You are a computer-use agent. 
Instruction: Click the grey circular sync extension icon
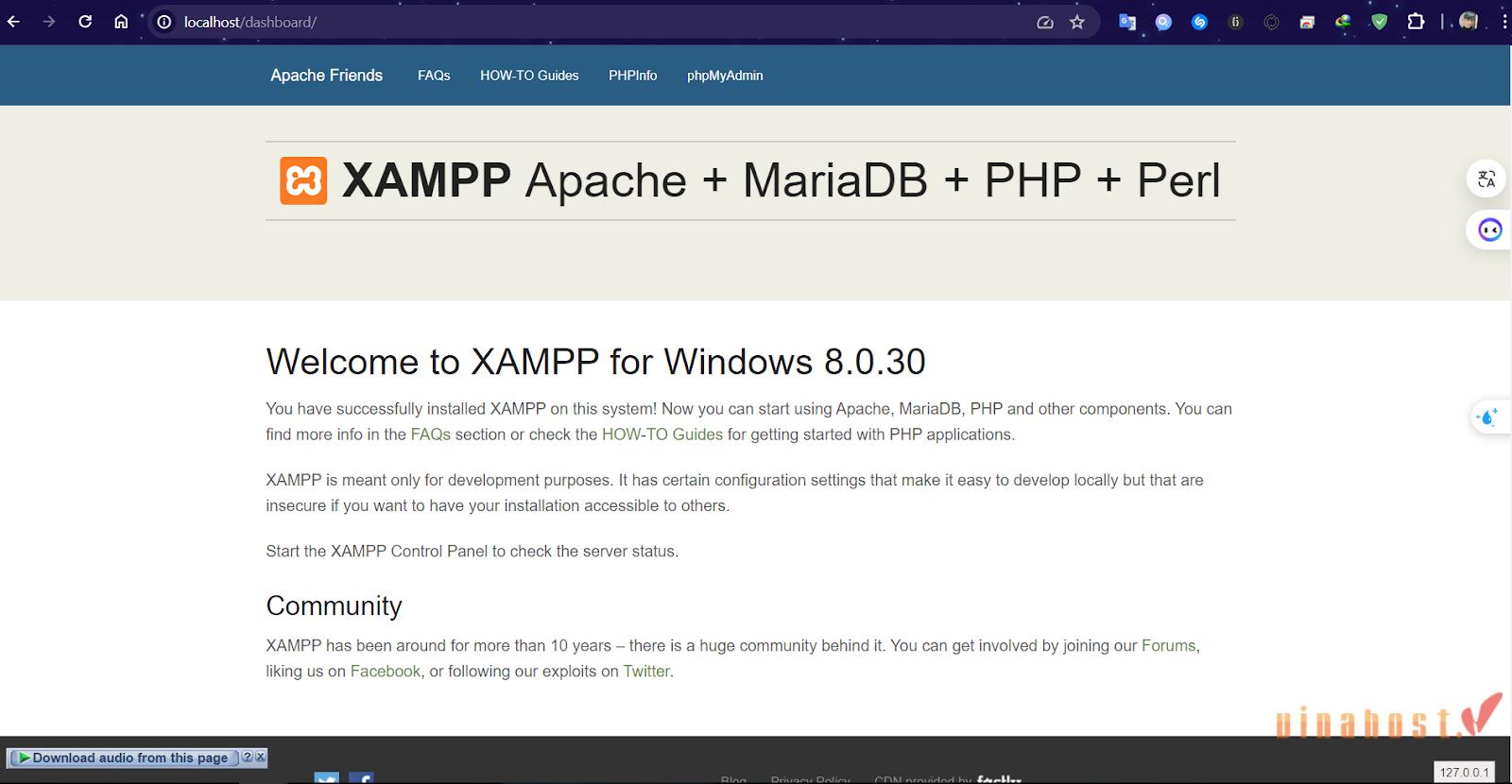pos(1272,22)
